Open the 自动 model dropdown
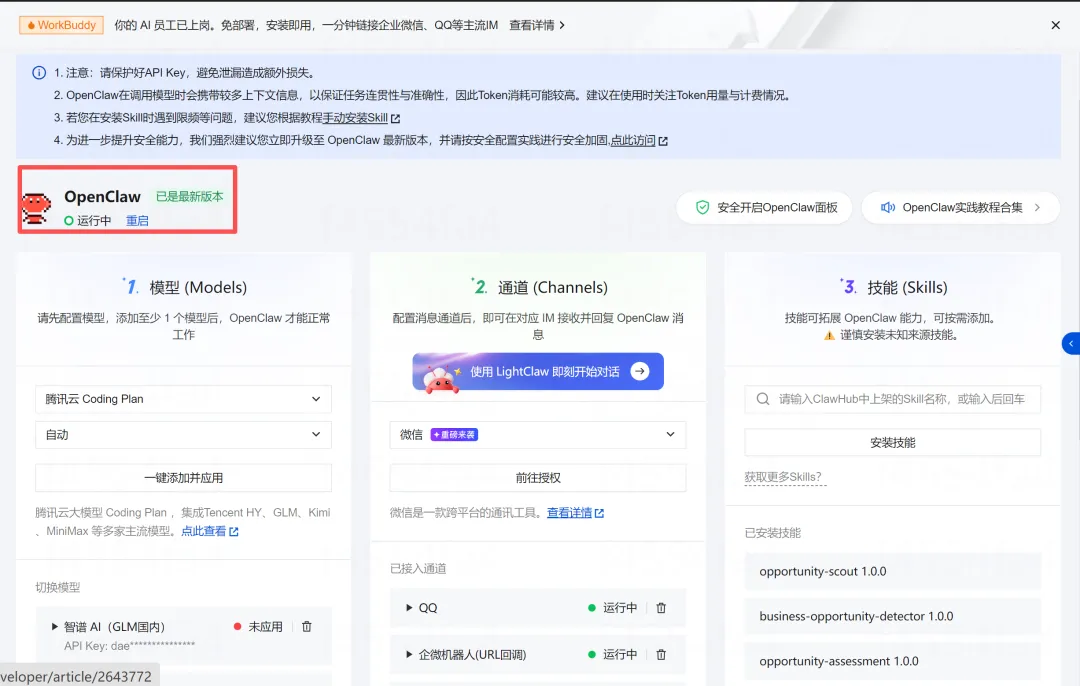1080x686 pixels. click(x=183, y=435)
